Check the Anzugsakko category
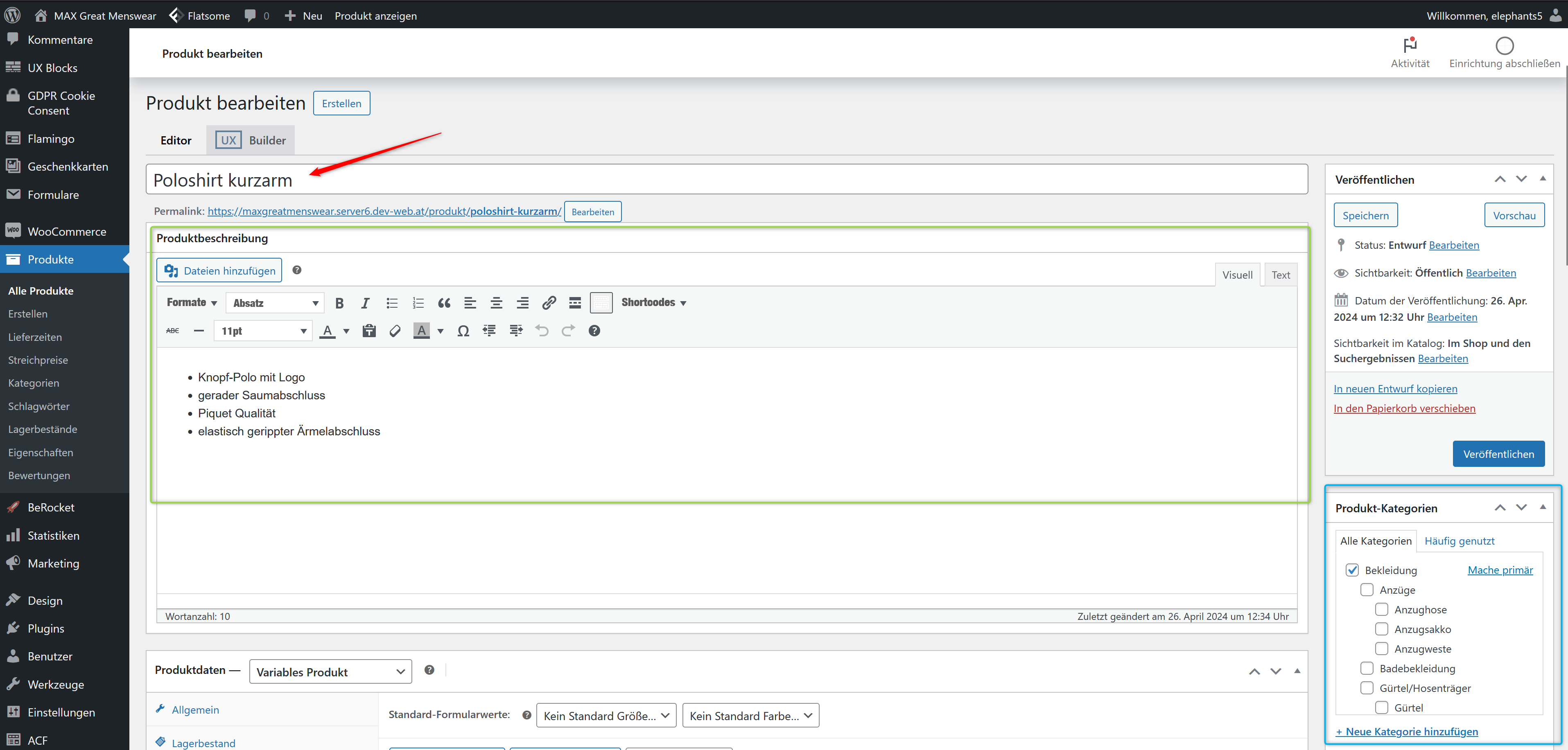Viewport: 1568px width, 750px height. click(1382, 628)
